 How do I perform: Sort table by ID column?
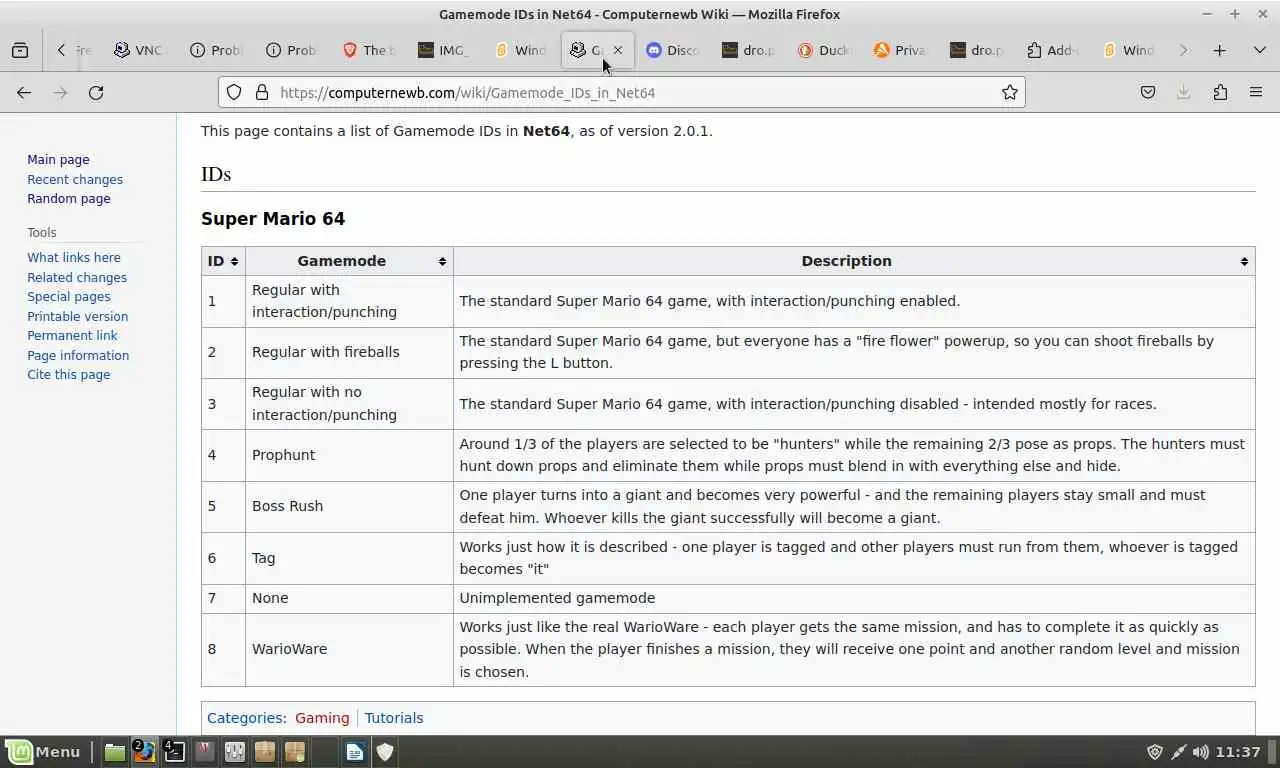[223, 261]
